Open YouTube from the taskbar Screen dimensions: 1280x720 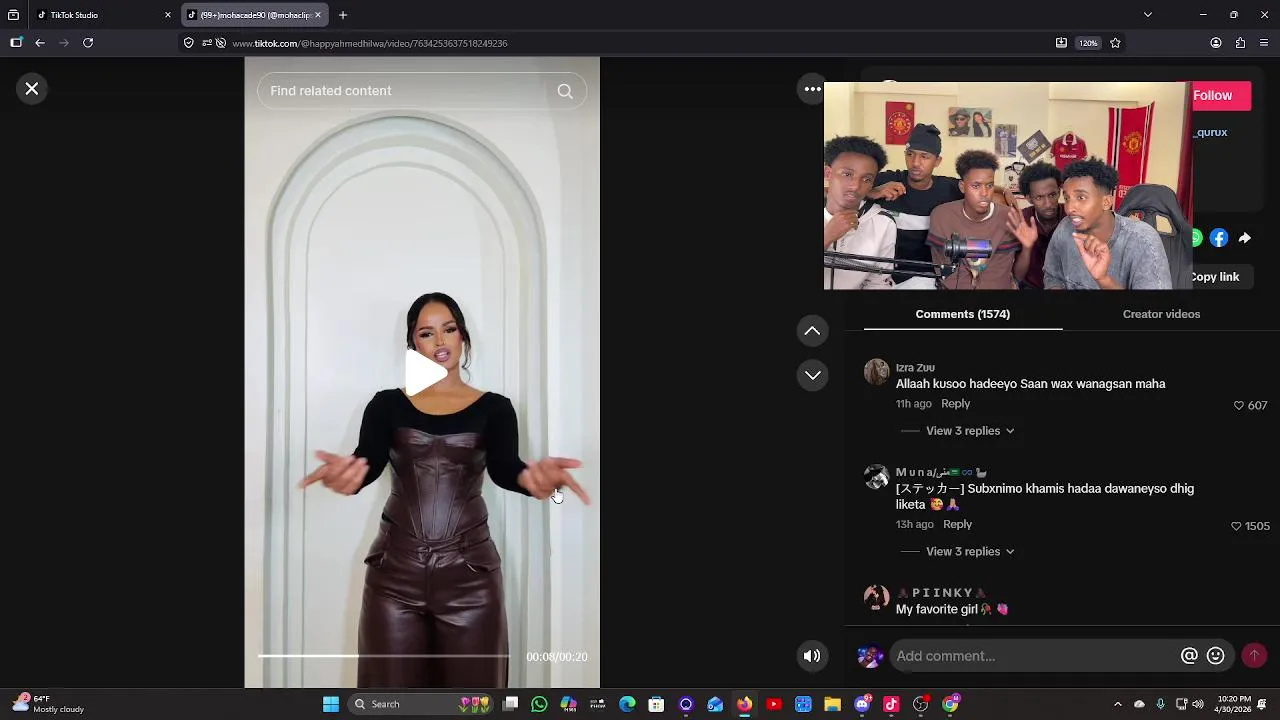(x=773, y=704)
